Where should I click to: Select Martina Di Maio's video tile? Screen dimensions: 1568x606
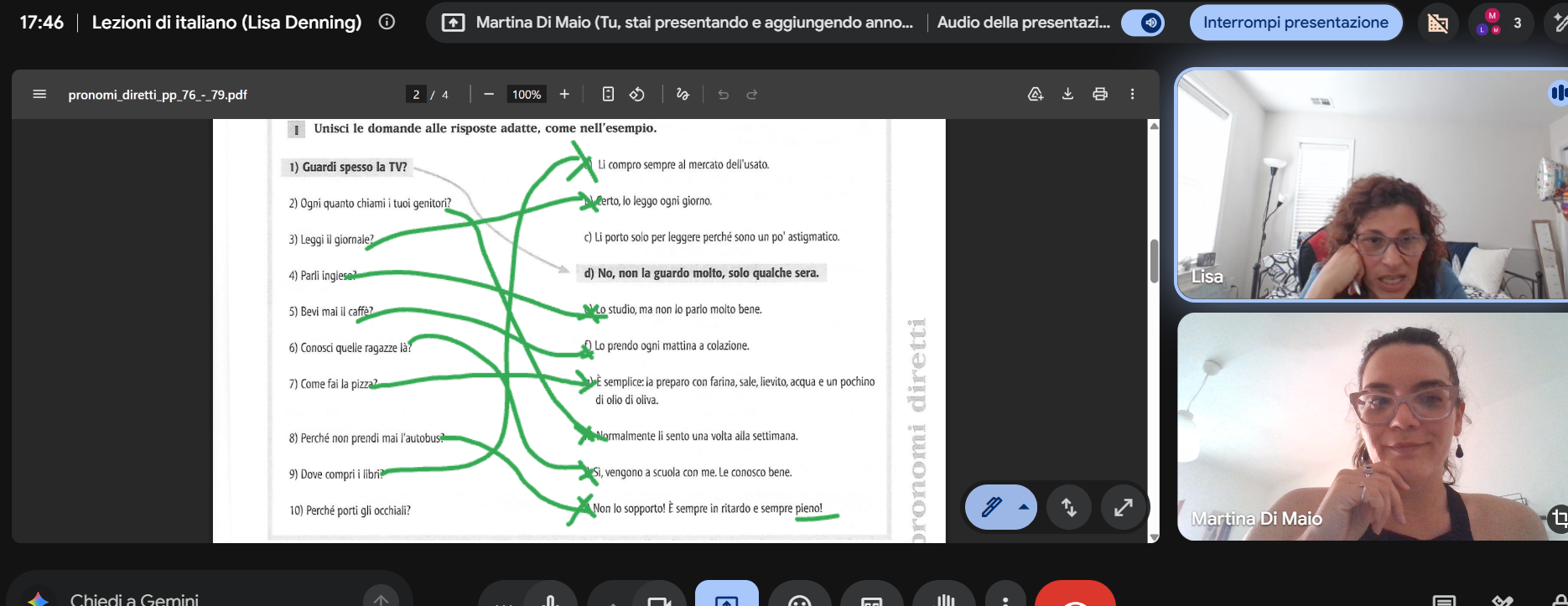click(1372, 427)
